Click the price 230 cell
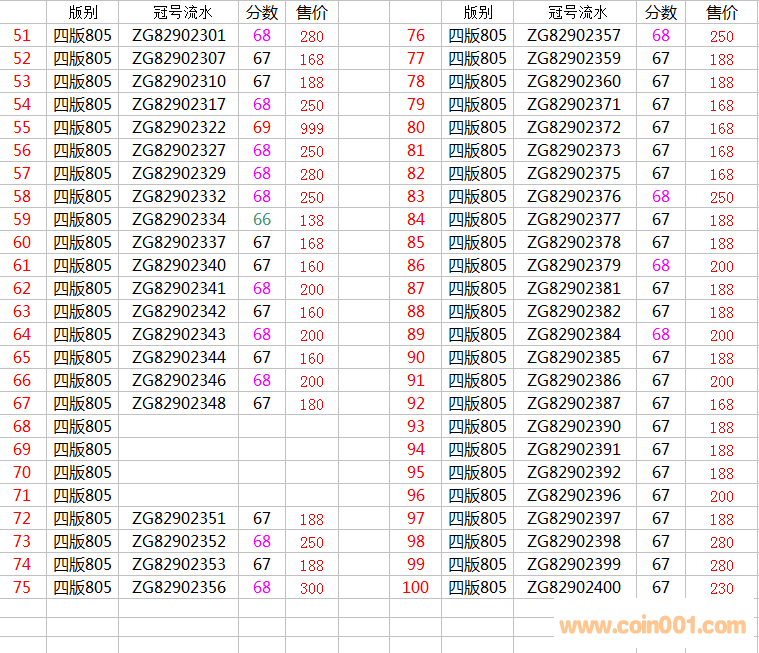Image resolution: width=759 pixels, height=653 pixels. tap(721, 588)
